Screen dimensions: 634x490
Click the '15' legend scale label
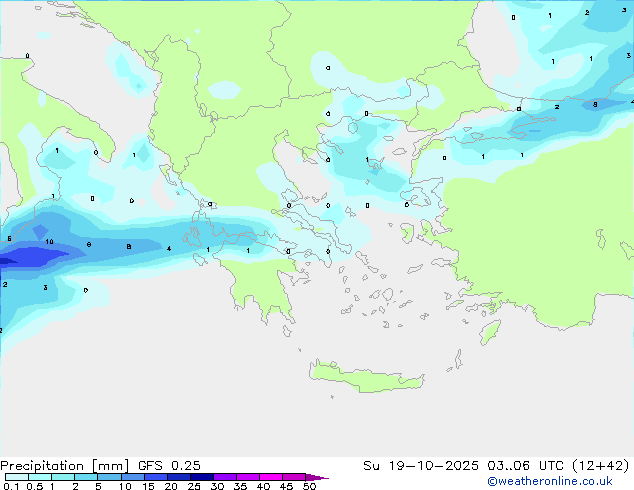click(148, 486)
